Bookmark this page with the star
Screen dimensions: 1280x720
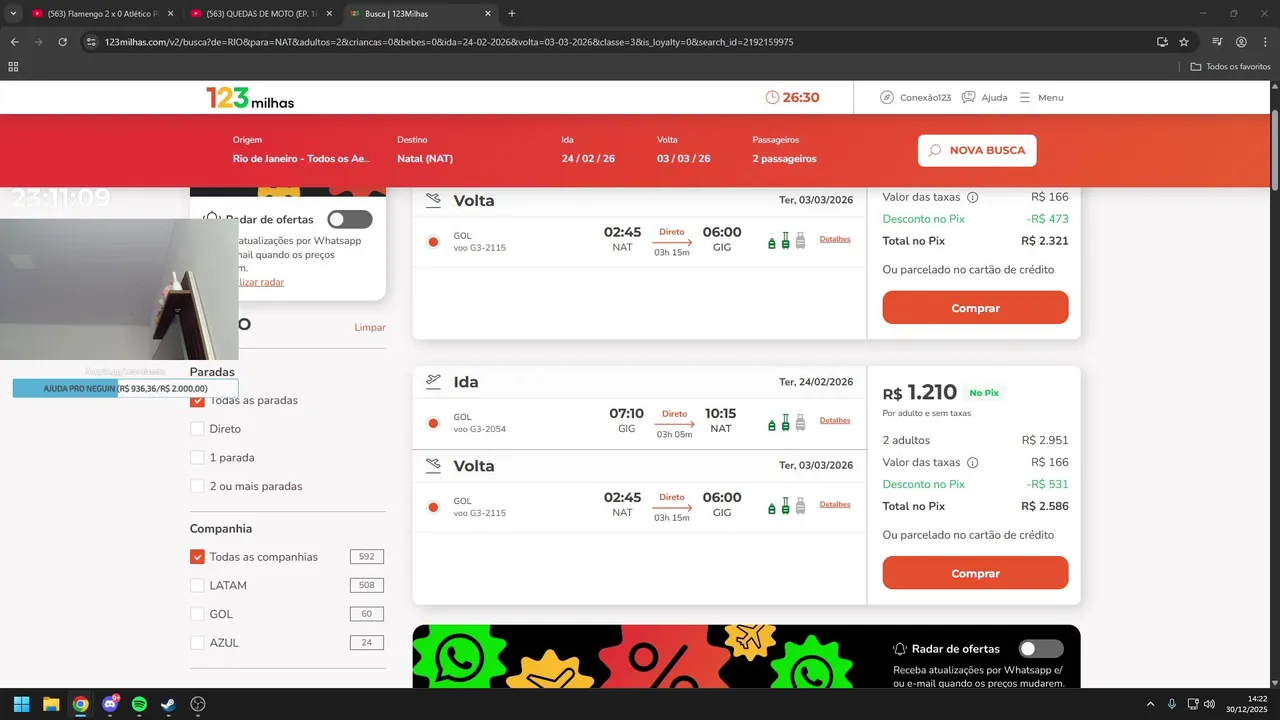coord(1184,42)
